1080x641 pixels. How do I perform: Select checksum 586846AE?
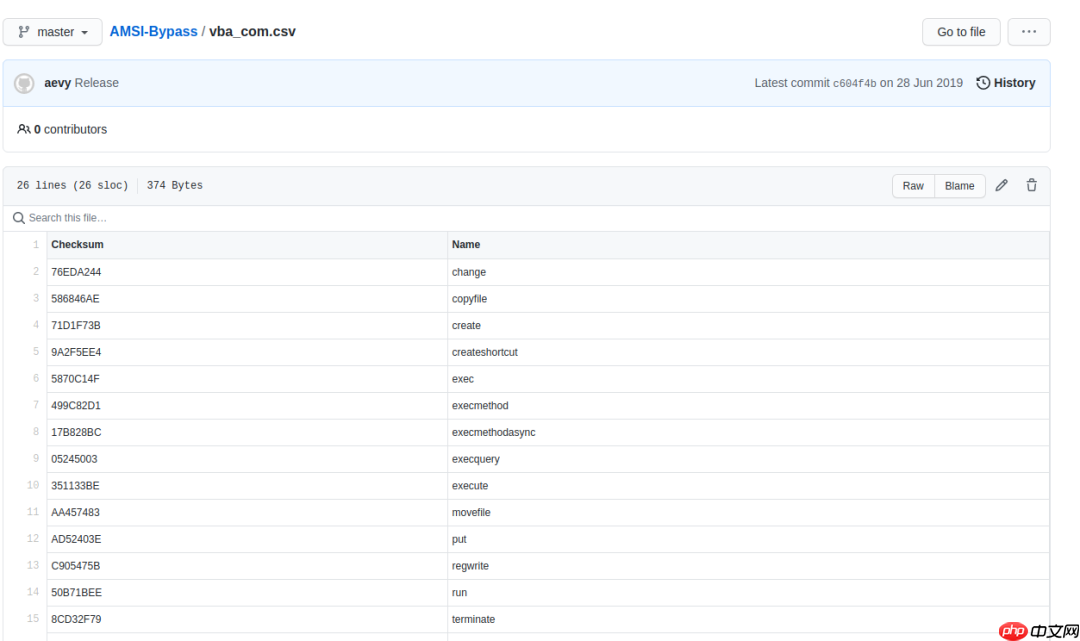75,299
